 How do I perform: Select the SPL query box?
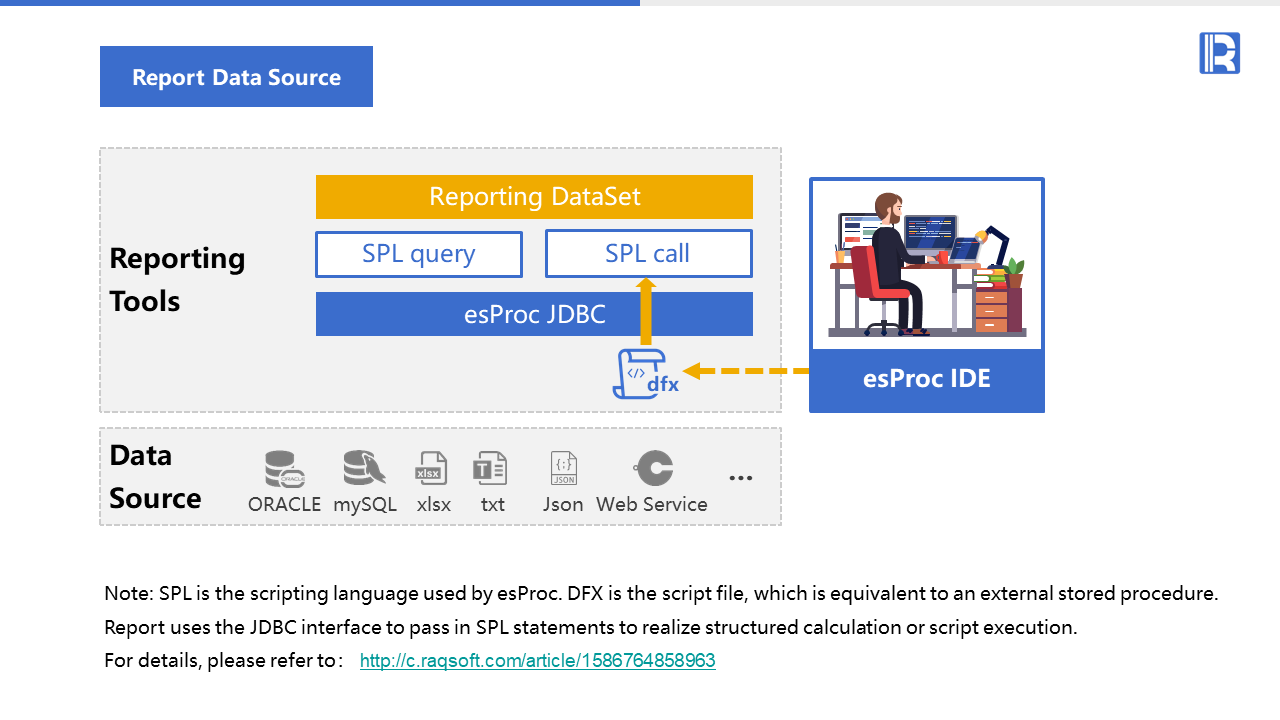(x=419, y=254)
